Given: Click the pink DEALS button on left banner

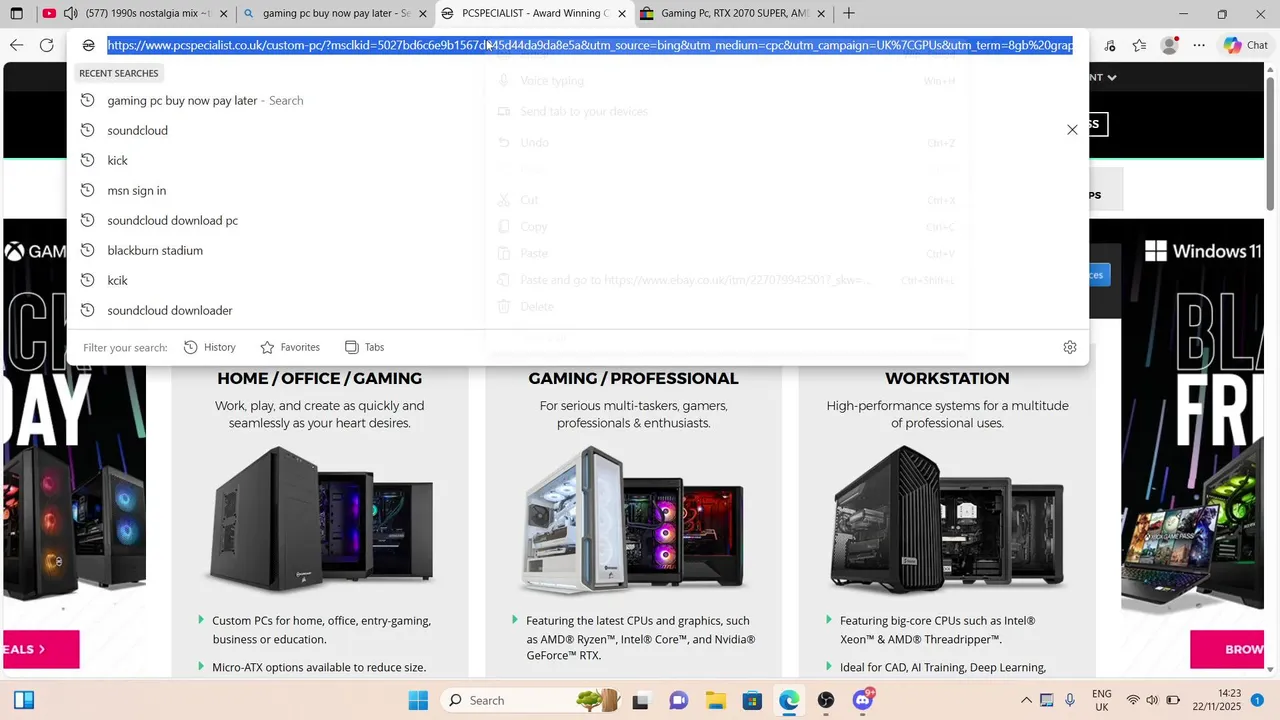Looking at the screenshot, I should pyautogui.click(x=41, y=649).
